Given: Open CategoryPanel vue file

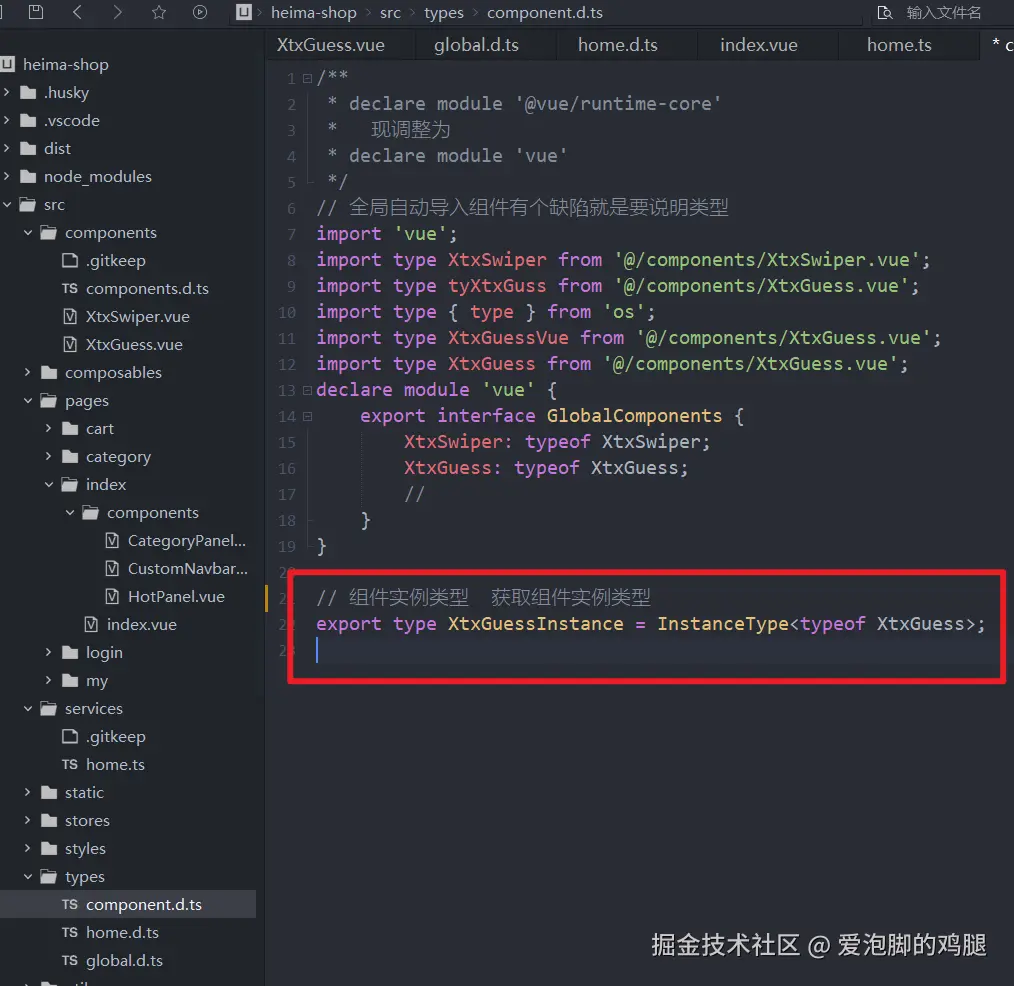Looking at the screenshot, I should pyautogui.click(x=186, y=541).
